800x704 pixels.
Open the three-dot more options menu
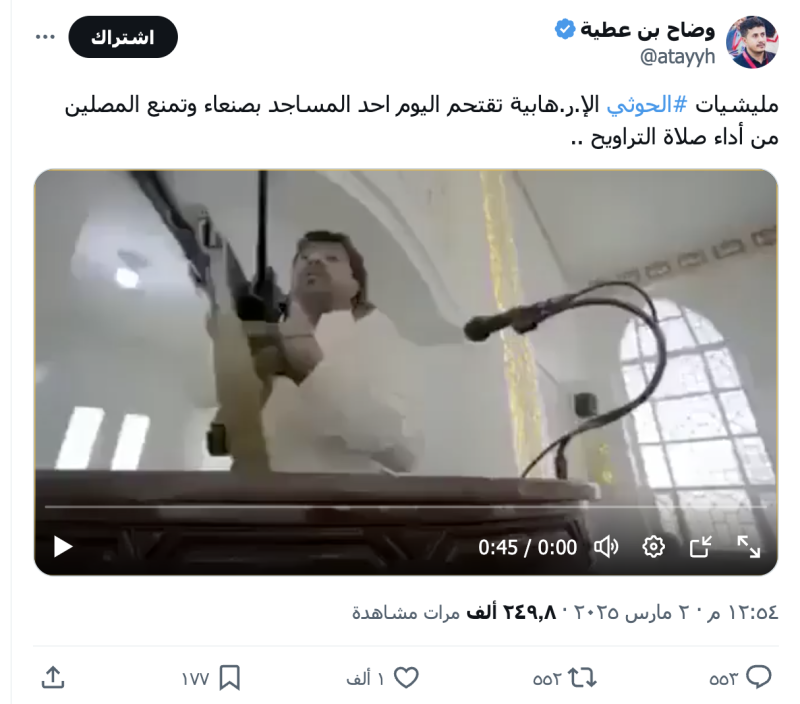[45, 37]
